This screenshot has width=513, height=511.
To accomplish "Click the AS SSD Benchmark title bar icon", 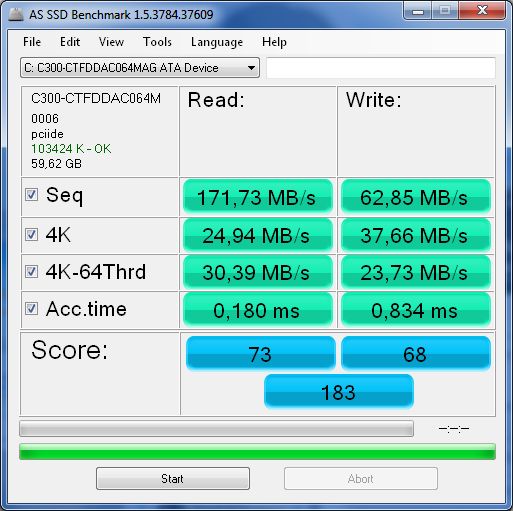I will pyautogui.click(x=16, y=14).
